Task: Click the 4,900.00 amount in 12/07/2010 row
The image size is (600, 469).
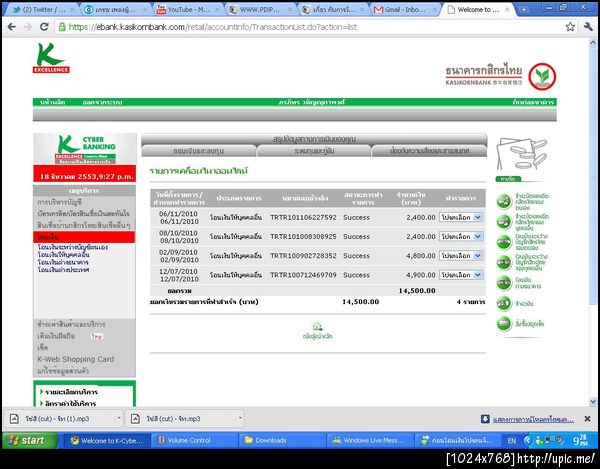Action: (x=421, y=275)
